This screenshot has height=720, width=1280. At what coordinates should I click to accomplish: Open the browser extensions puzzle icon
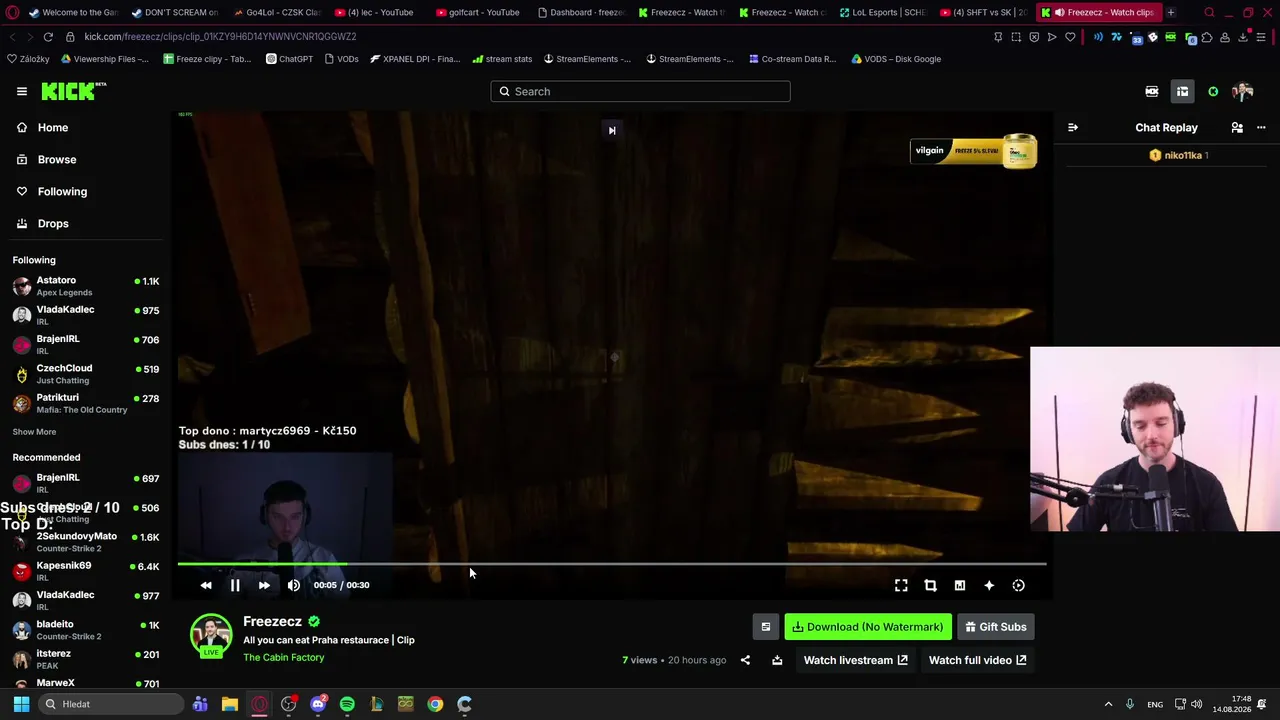pyautogui.click(x=1207, y=37)
